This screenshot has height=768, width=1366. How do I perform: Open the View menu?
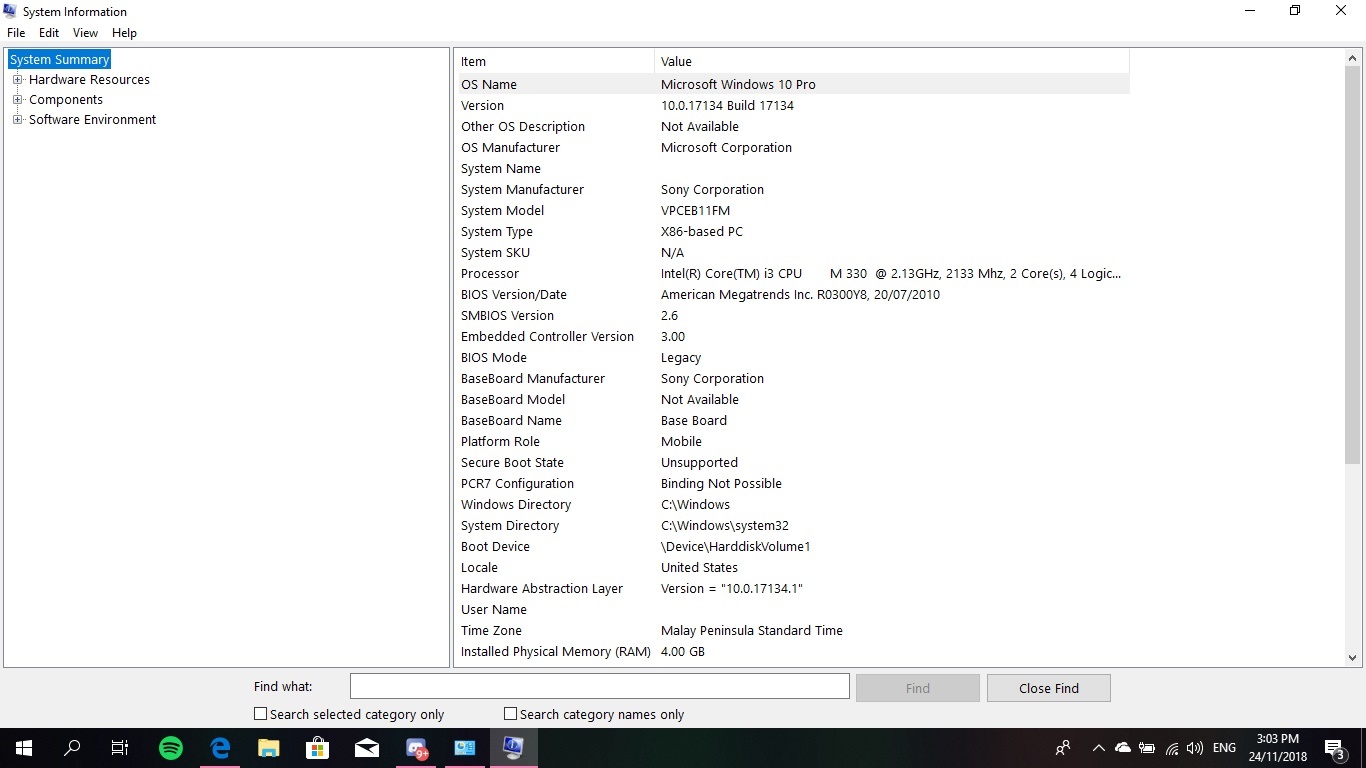(85, 33)
